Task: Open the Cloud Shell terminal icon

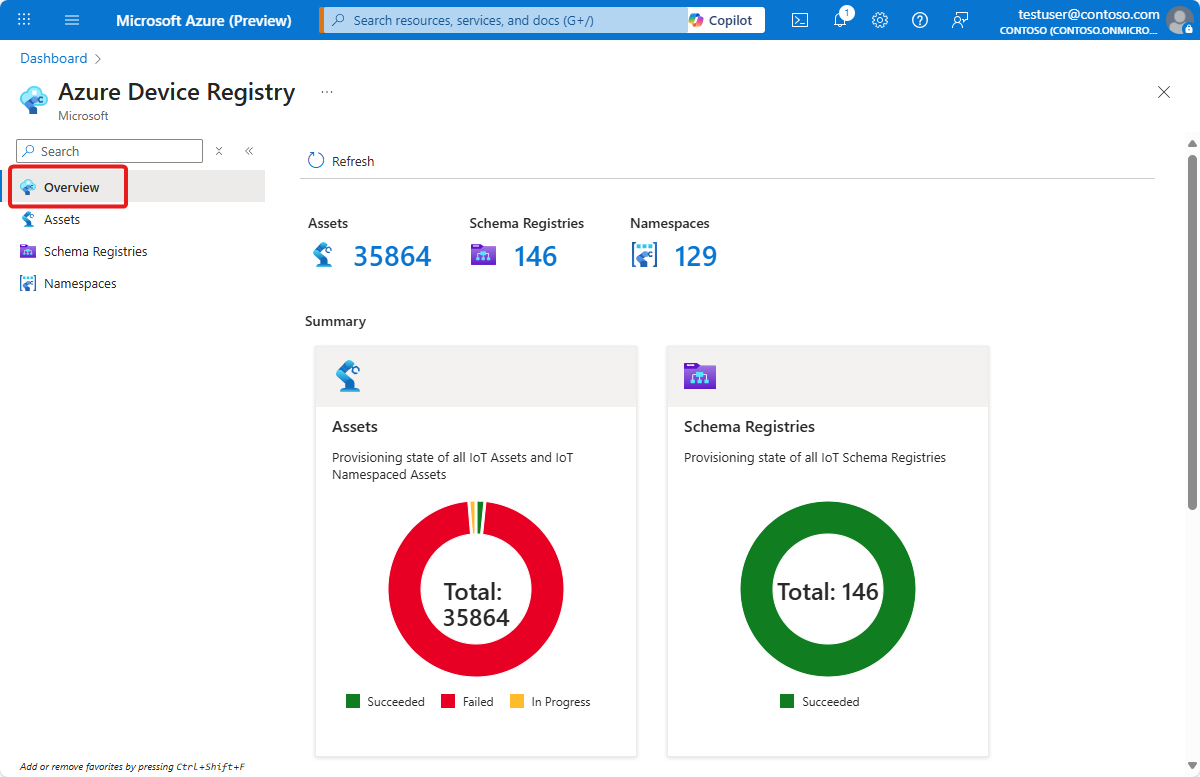Action: (x=800, y=20)
